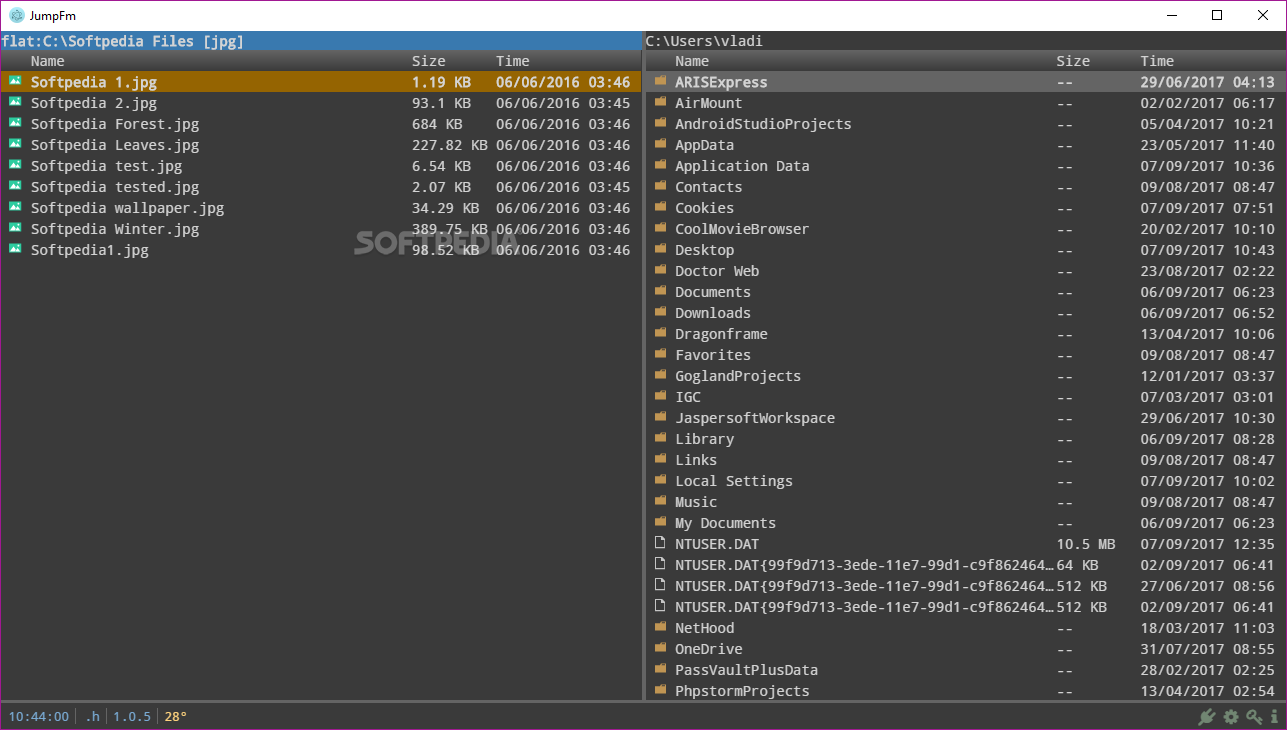Click the image icon of Softpedia 2.jpg
This screenshot has height=730, width=1287.
click(15, 102)
